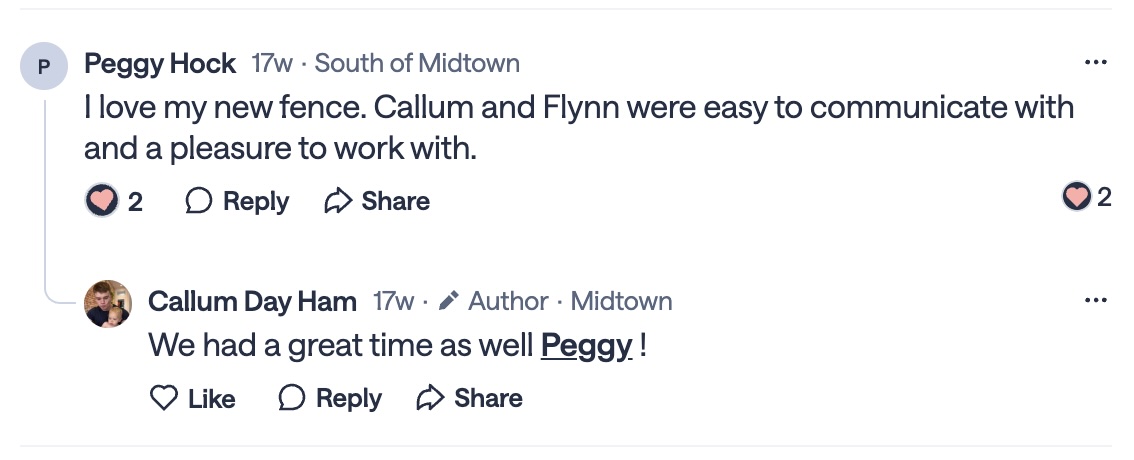Click the share arrow icon on Peggy's comment
This screenshot has height=460, width=1134.
339,201
